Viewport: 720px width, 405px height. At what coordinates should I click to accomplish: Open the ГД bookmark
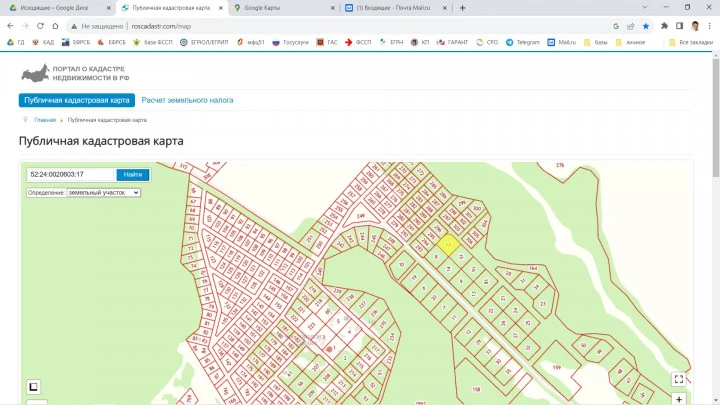(x=16, y=42)
